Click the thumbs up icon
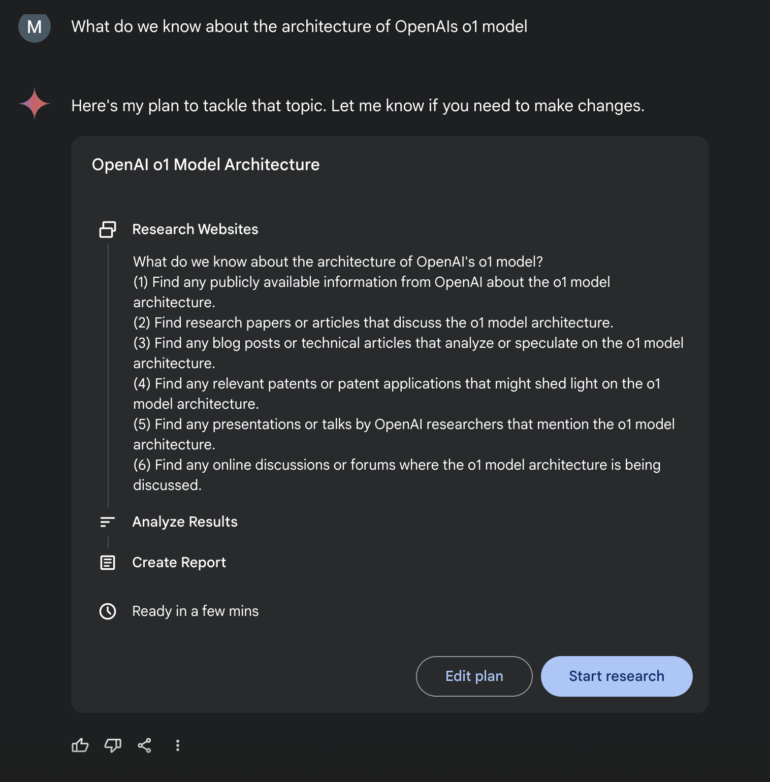 pos(80,745)
